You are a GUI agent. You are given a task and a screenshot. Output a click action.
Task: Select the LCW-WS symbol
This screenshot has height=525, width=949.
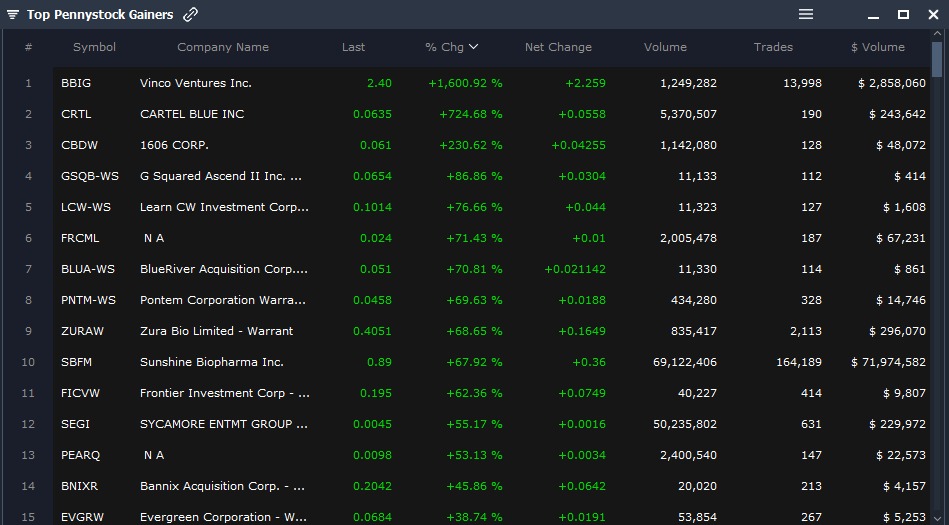pos(86,206)
